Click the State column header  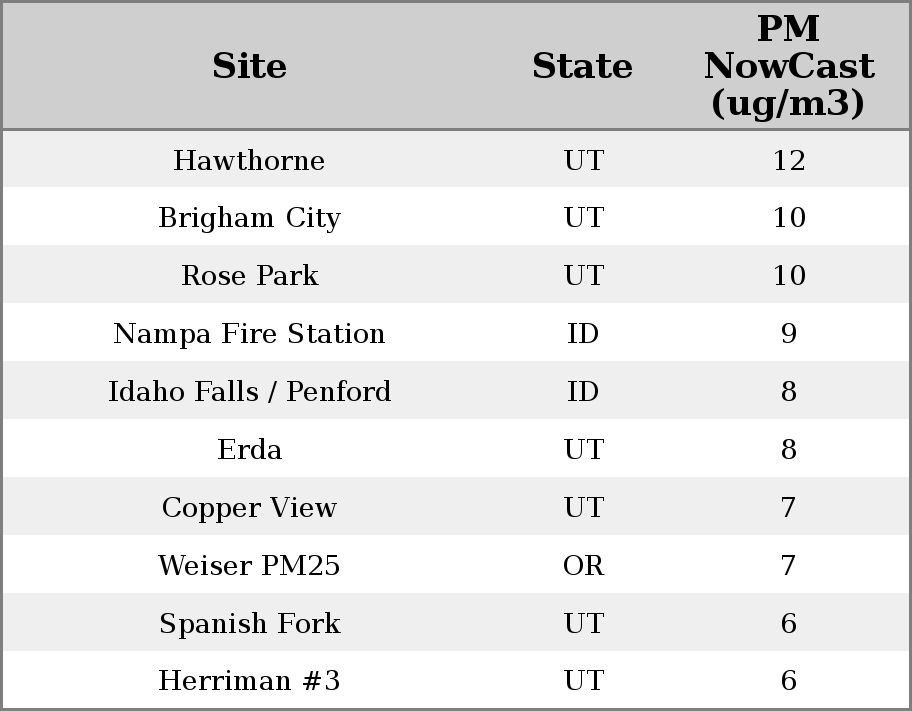tap(582, 67)
